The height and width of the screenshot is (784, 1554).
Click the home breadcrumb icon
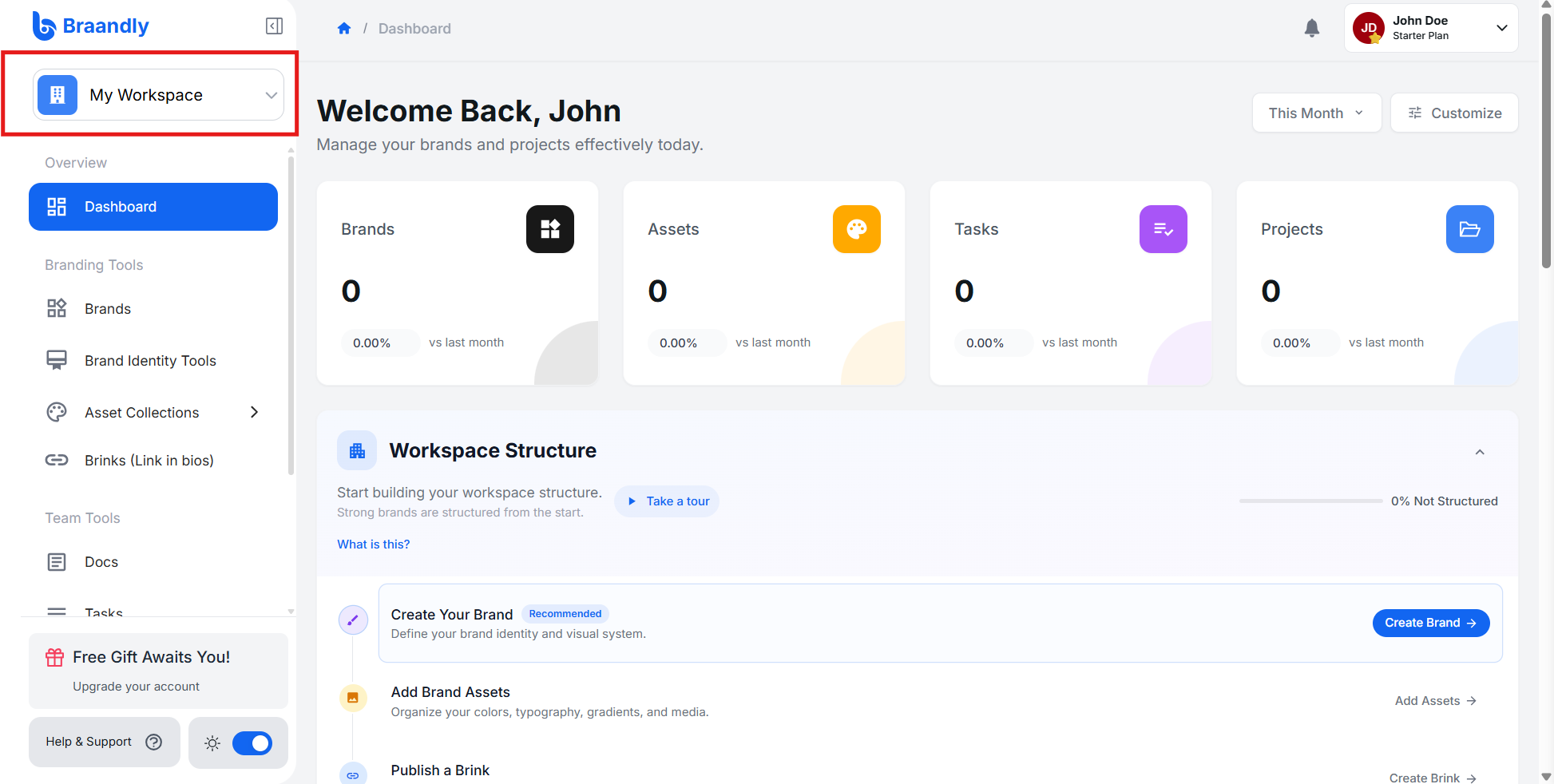tap(344, 29)
